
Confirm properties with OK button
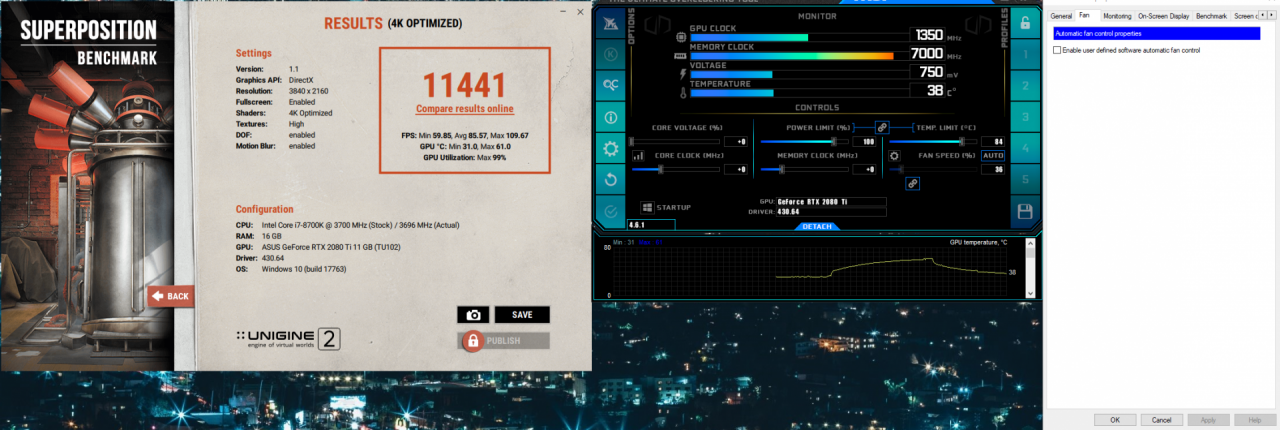1114,419
